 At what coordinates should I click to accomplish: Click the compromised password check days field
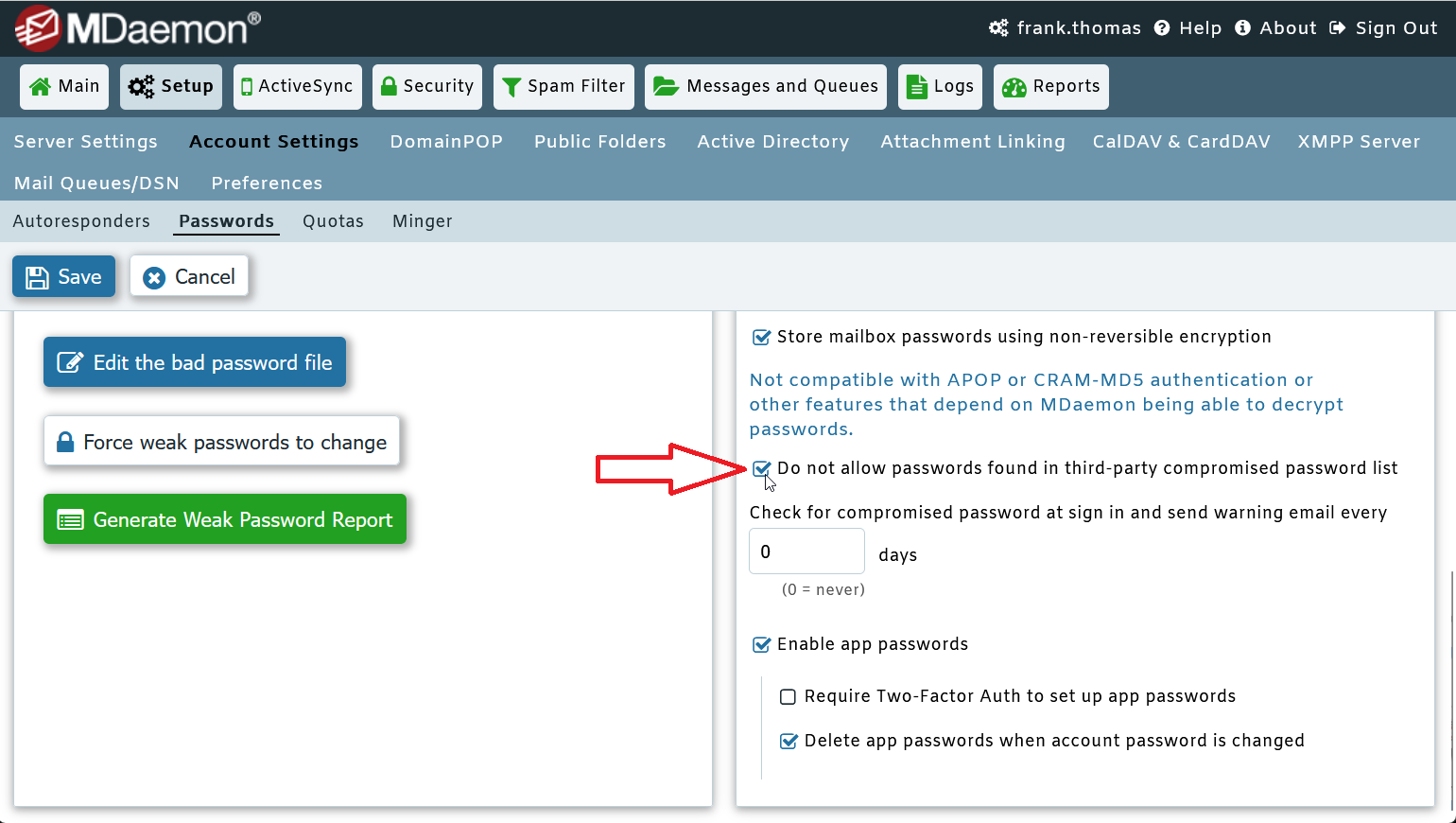pyautogui.click(x=806, y=551)
